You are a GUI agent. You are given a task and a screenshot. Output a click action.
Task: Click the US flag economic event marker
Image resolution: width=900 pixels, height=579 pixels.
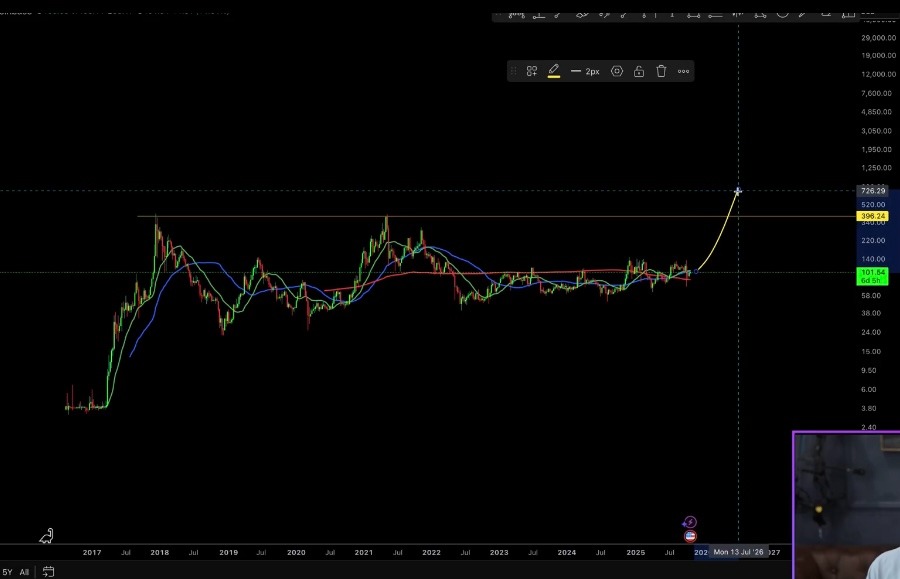click(x=689, y=536)
